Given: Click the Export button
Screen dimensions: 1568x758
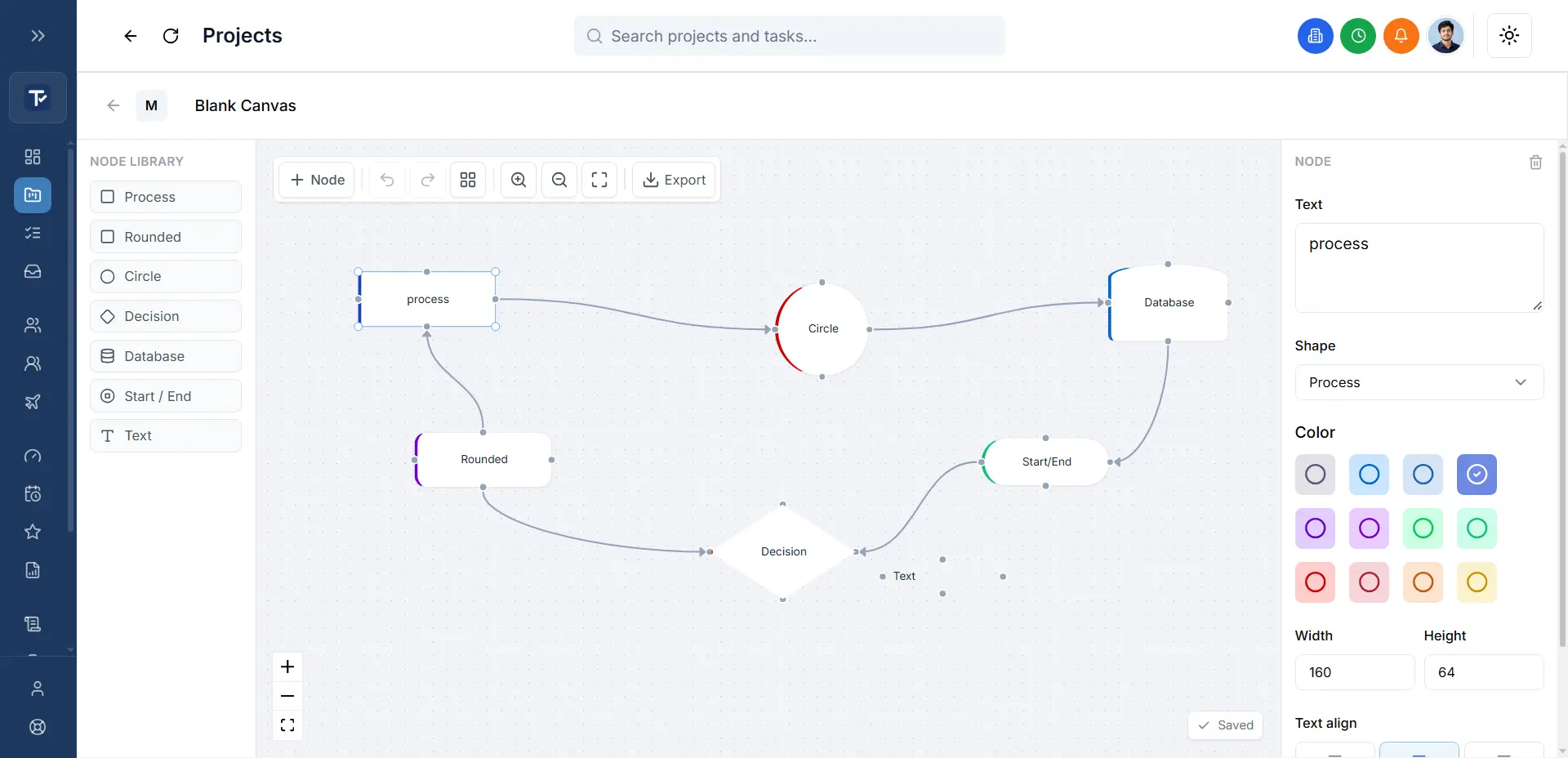Looking at the screenshot, I should click(674, 180).
